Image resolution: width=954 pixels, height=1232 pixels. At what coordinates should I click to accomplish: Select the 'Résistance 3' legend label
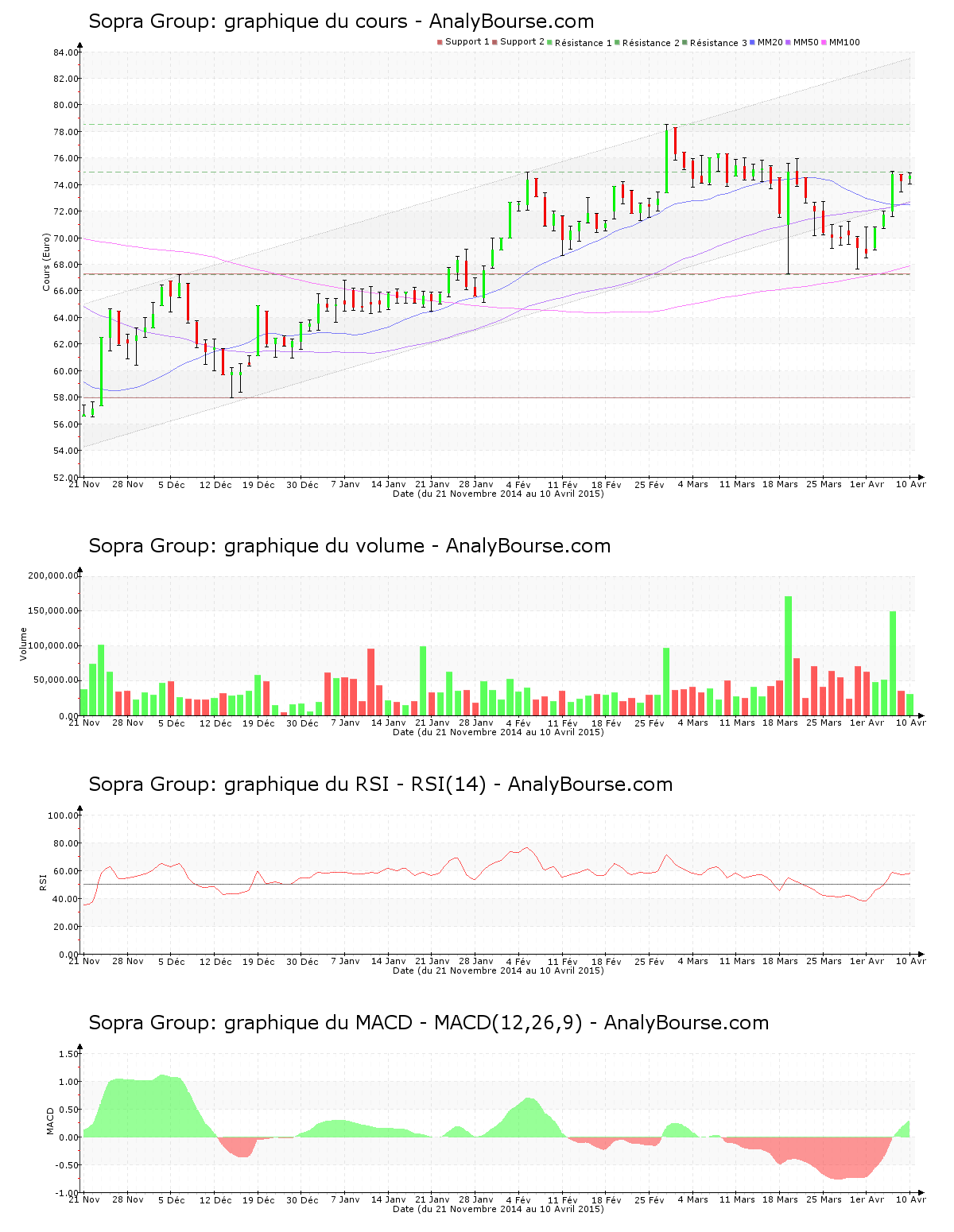718,43
